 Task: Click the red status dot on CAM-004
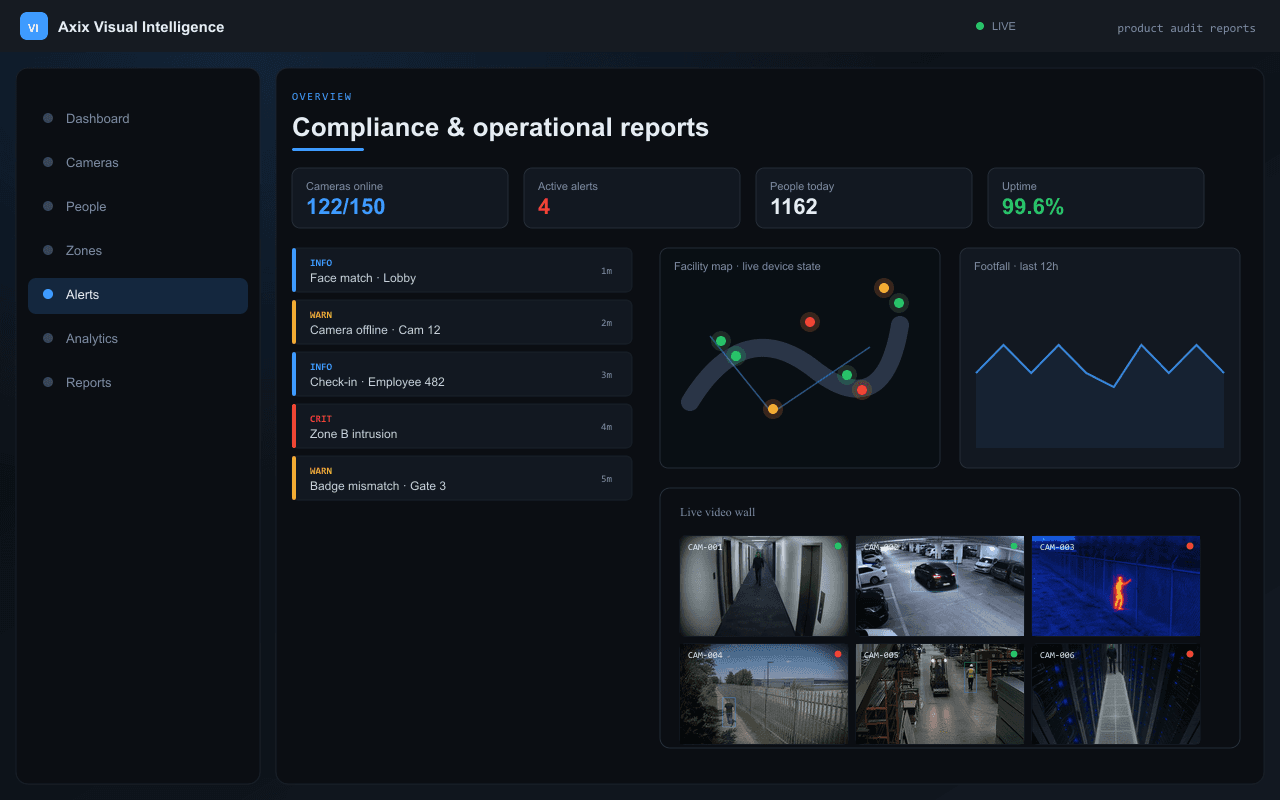838,654
